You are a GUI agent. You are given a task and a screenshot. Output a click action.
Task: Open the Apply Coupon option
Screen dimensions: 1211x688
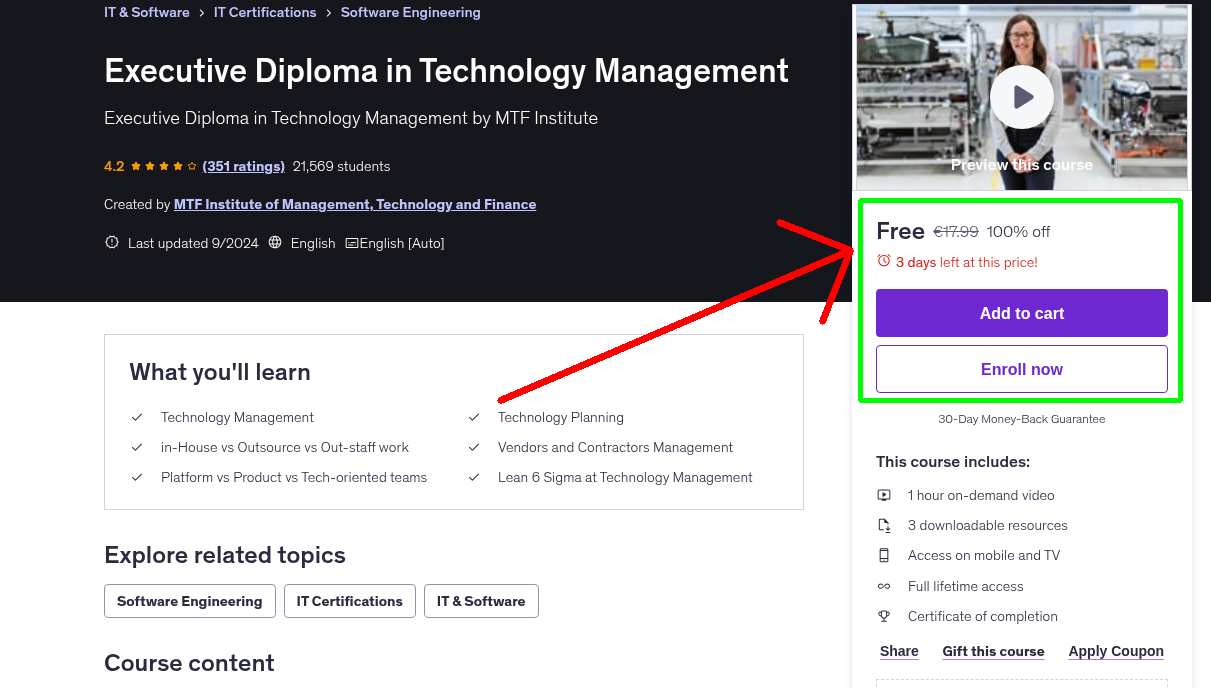coord(1116,651)
